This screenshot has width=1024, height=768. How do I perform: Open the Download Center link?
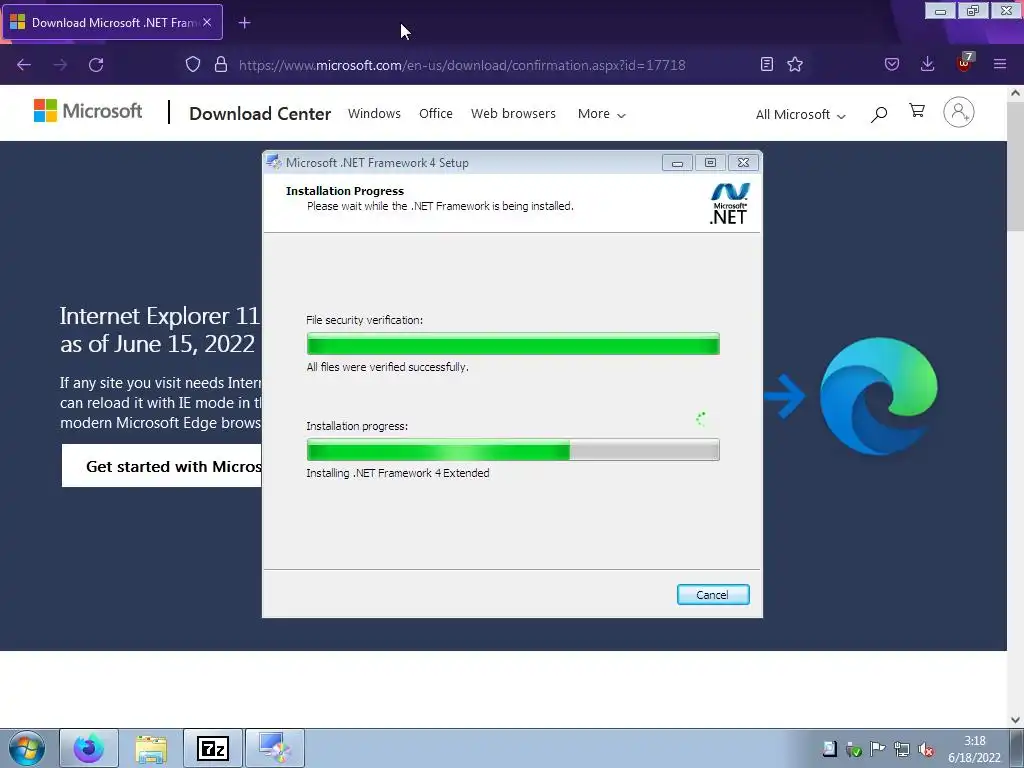(x=260, y=114)
